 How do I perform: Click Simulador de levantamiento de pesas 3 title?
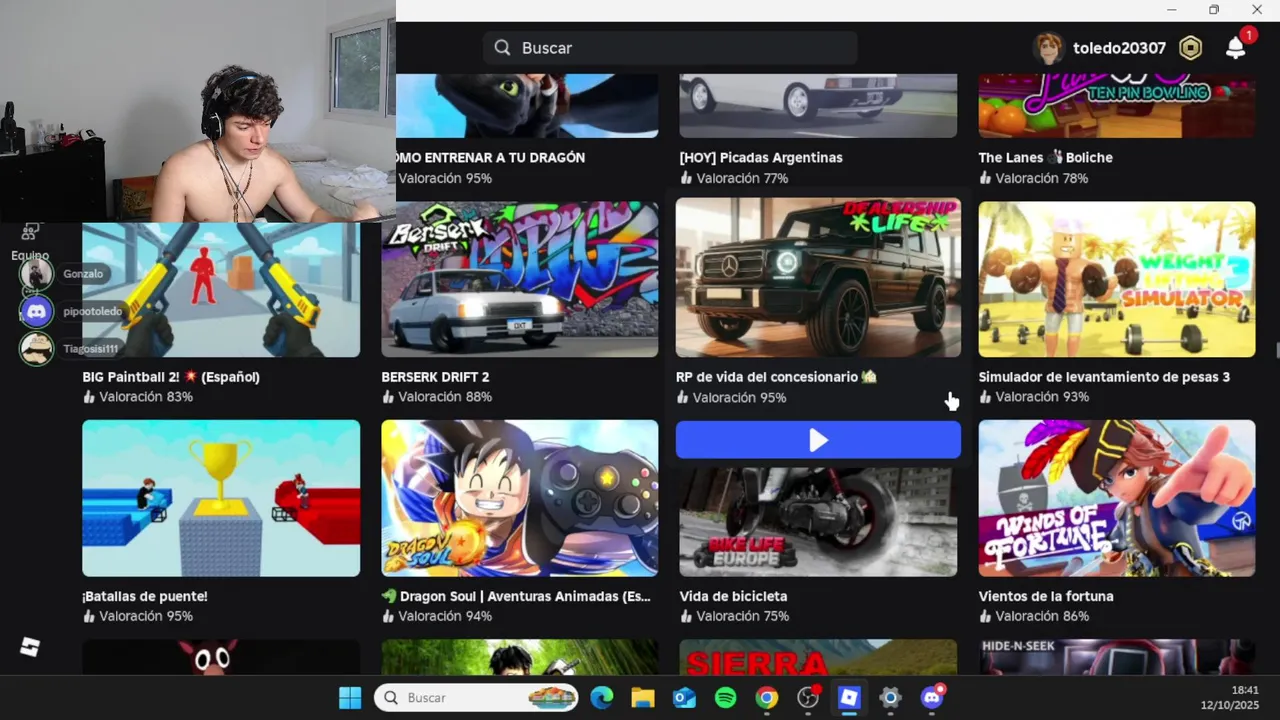click(x=1104, y=377)
